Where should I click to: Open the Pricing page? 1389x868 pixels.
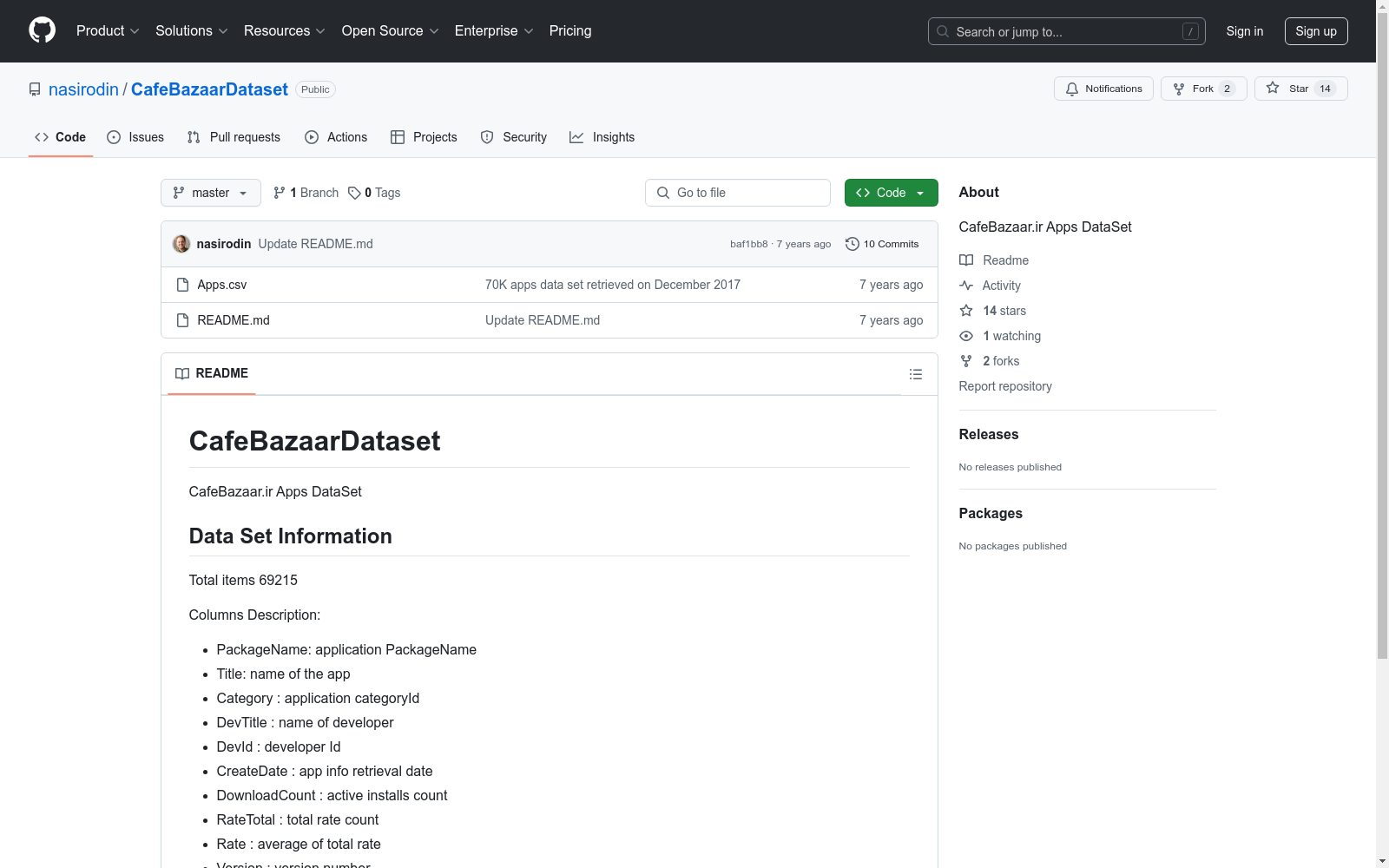tap(570, 30)
